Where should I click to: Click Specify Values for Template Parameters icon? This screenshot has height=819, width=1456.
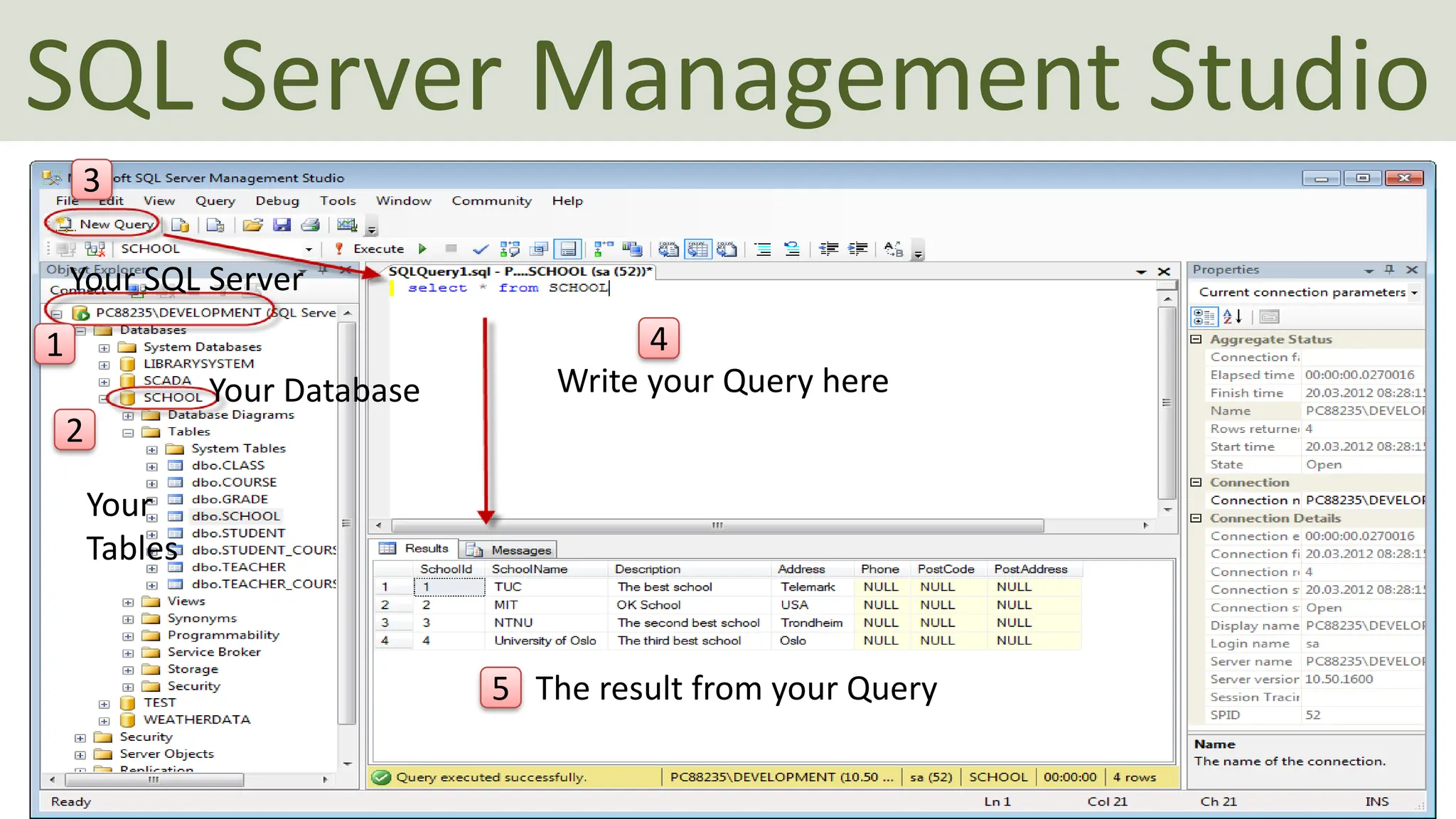(894, 249)
